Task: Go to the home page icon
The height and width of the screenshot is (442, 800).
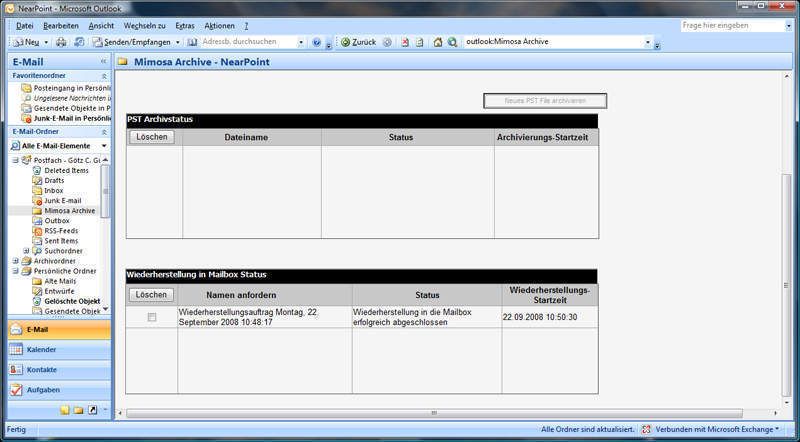Action: click(x=438, y=42)
